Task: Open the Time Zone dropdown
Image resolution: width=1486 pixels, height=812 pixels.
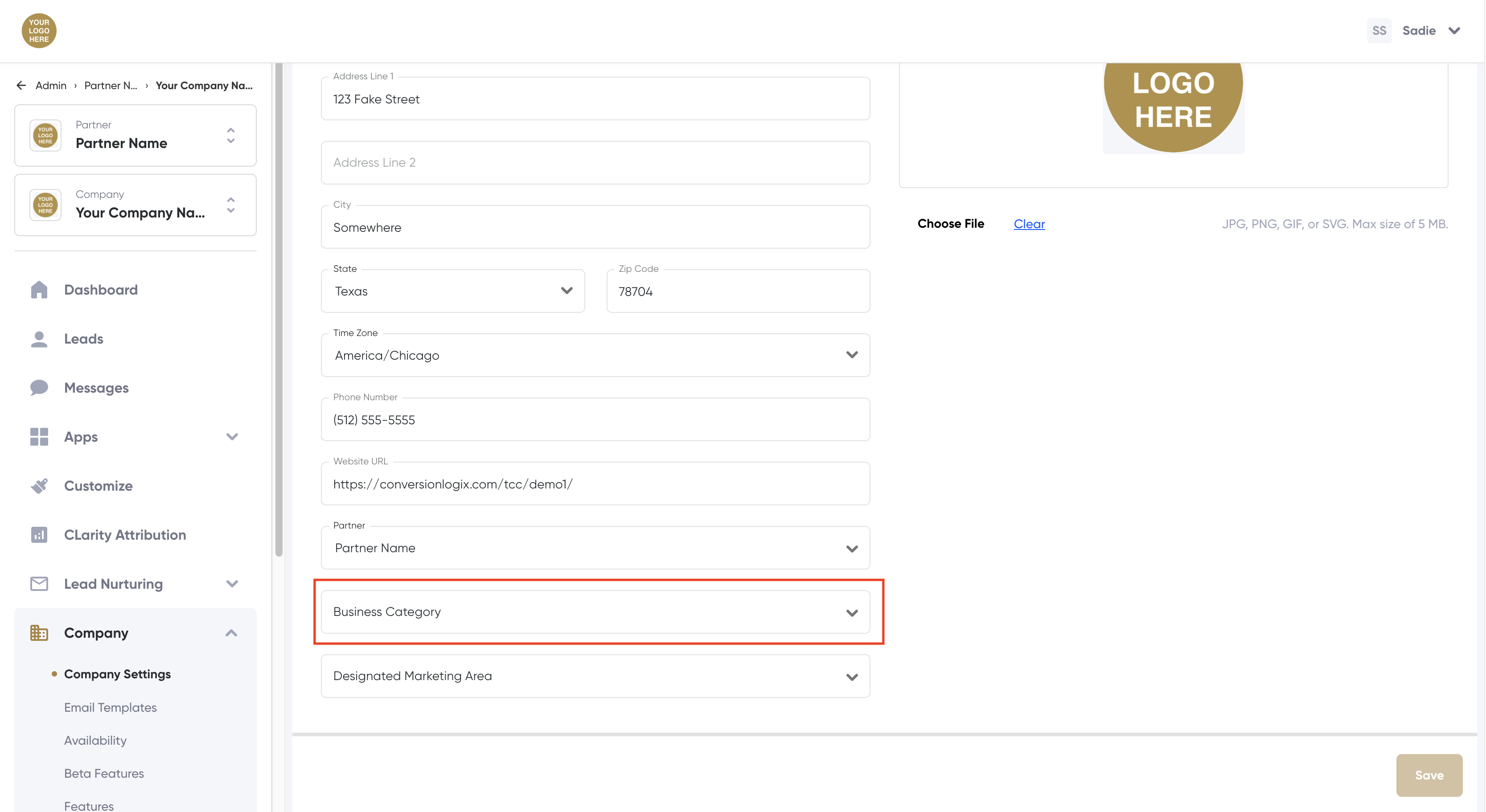Action: click(595, 355)
